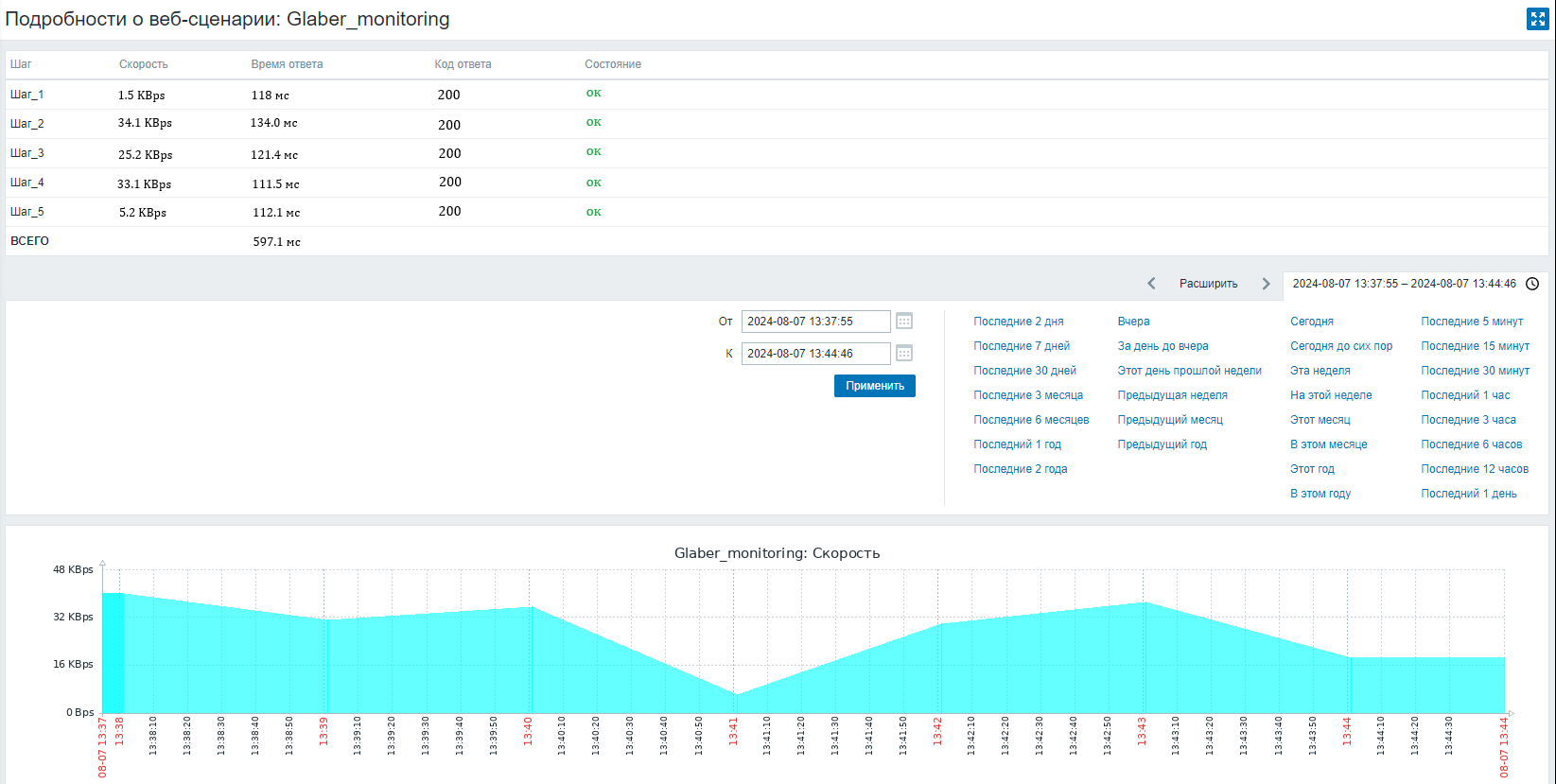Set range to Последние 12 часов
The width and height of the screenshot is (1556, 784).
(1475, 469)
